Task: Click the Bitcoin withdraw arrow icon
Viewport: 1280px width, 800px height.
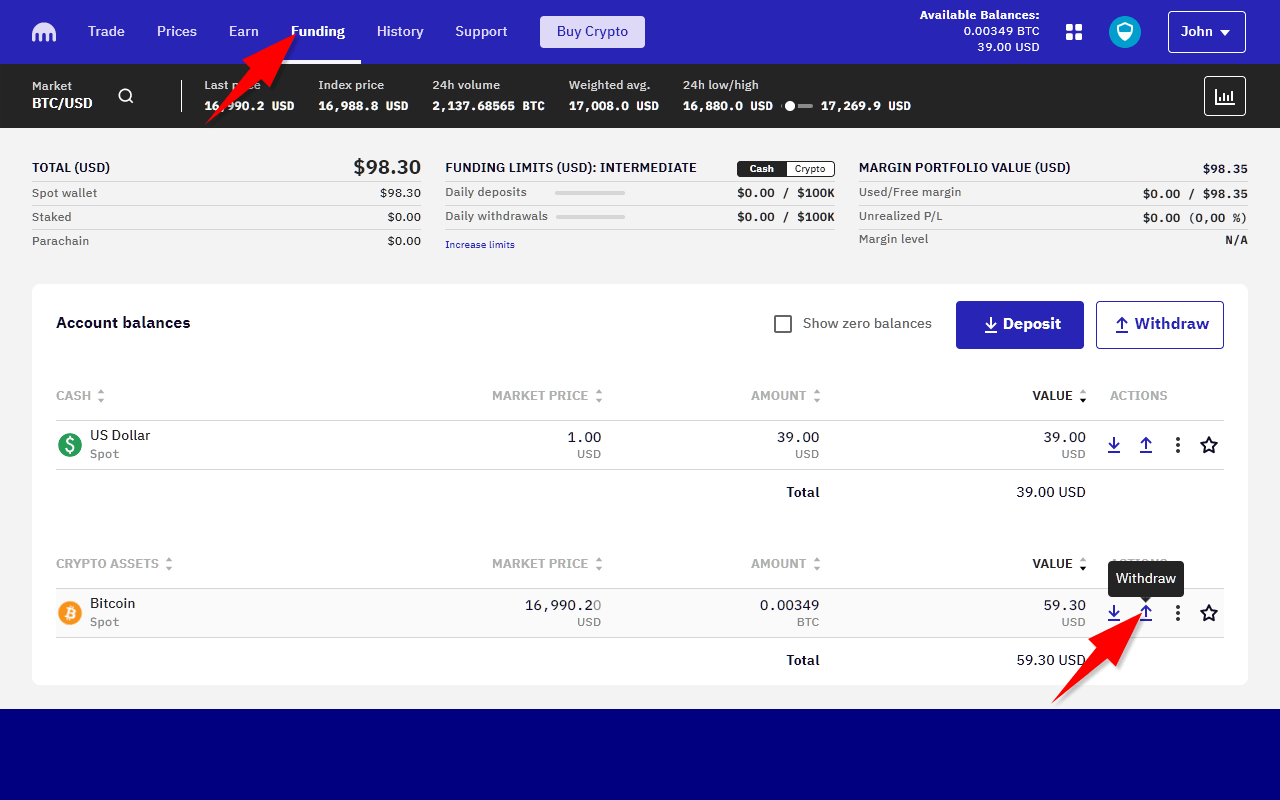Action: 1146,613
